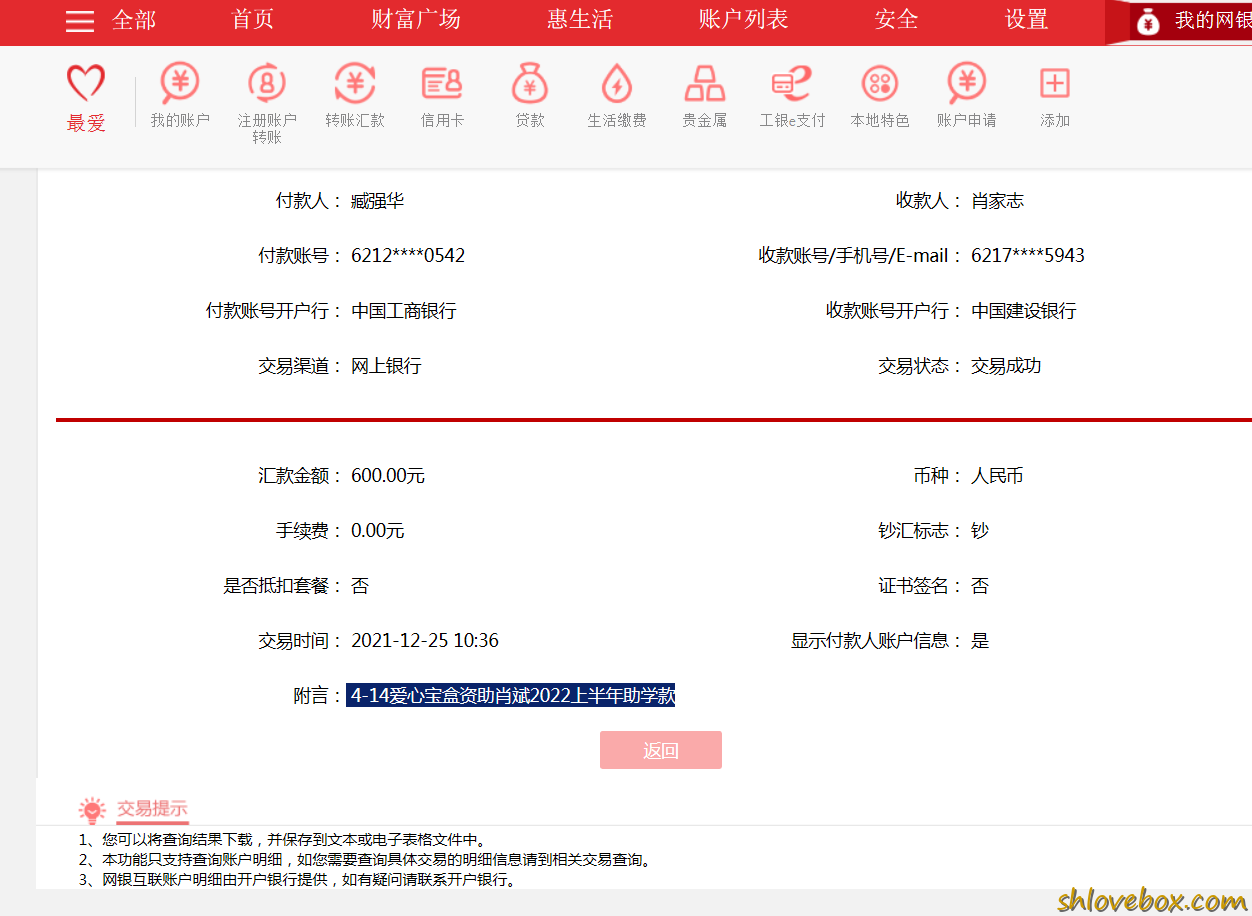Open 注册账户转账 icon
Viewport: 1252px width, 916px height.
pos(267,83)
